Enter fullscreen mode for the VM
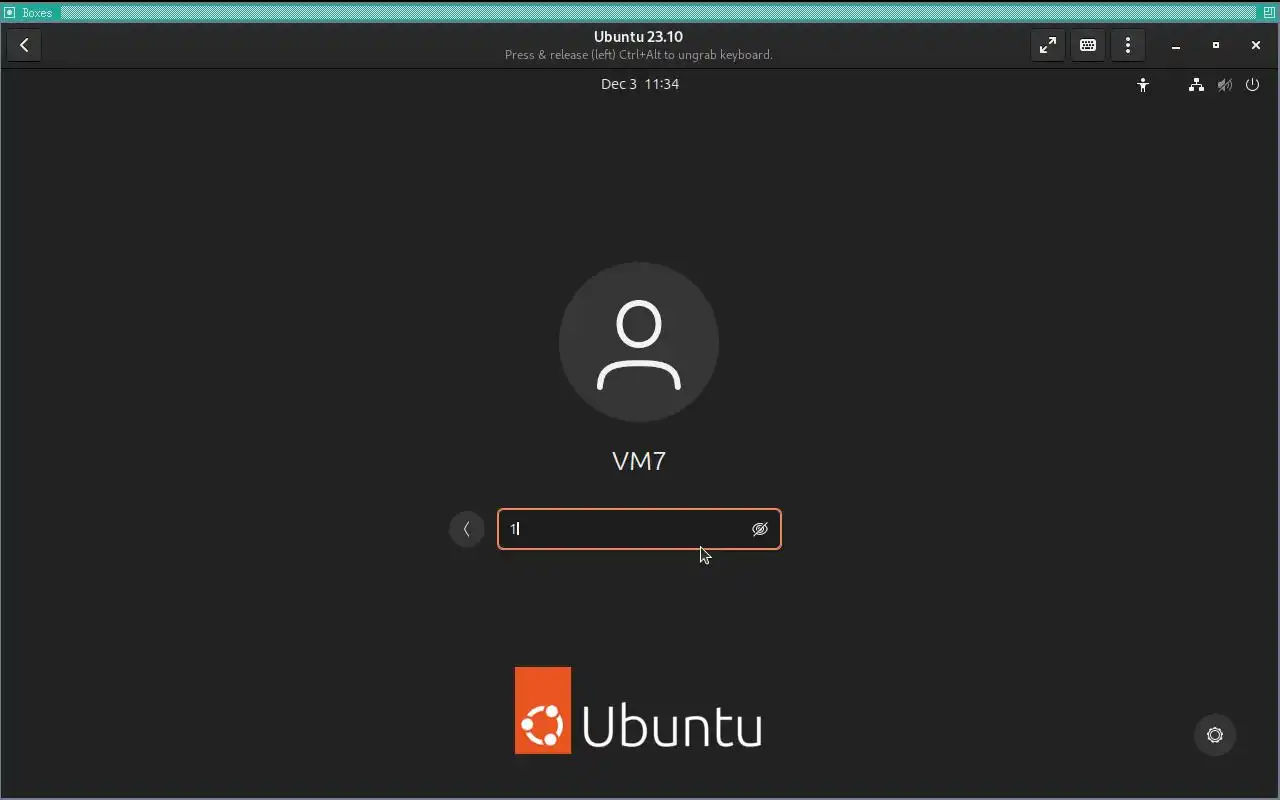The height and width of the screenshot is (800, 1280). 1047,45
